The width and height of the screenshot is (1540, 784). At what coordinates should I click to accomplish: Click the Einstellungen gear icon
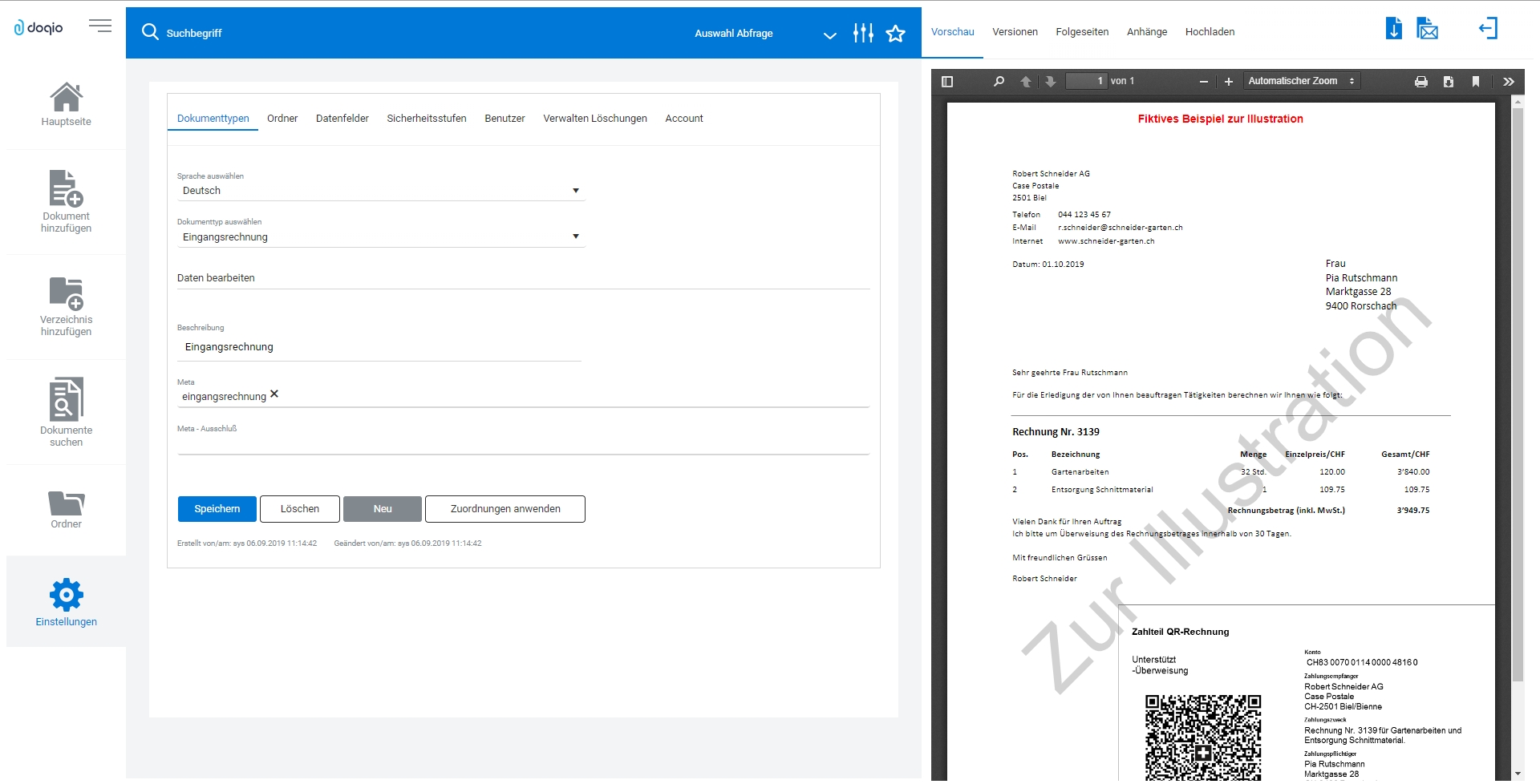(x=66, y=593)
